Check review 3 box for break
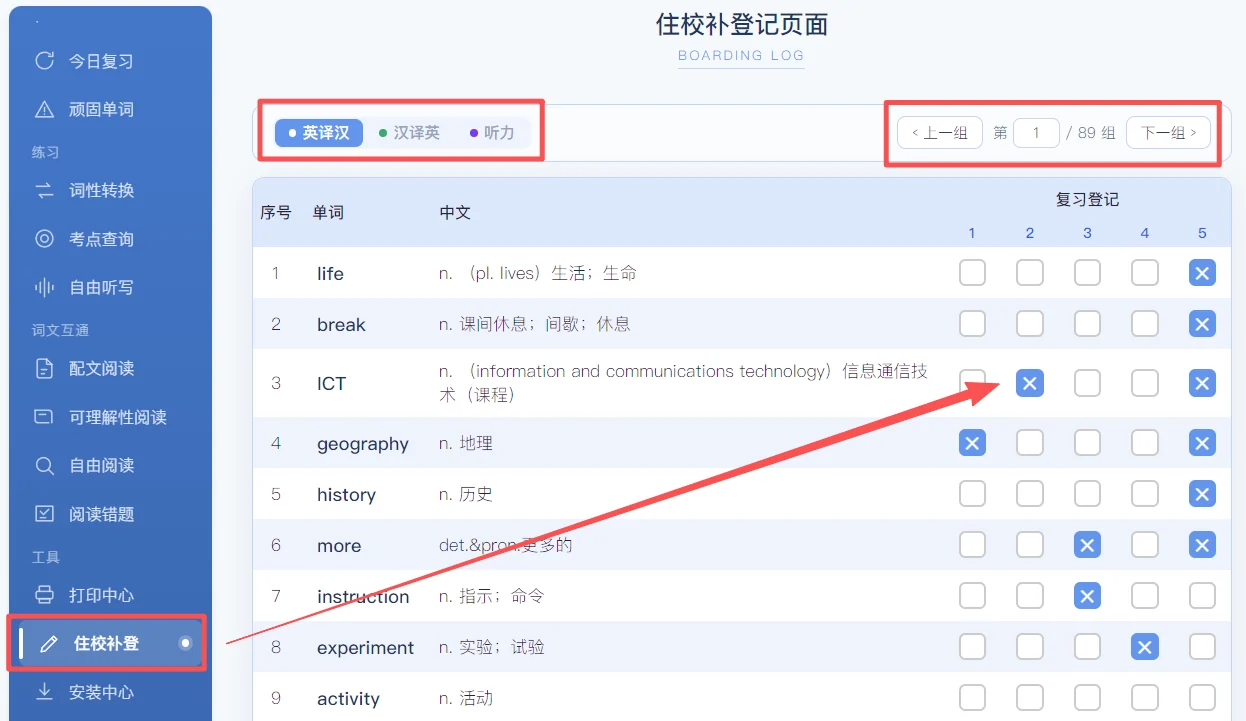1246x721 pixels. pyautogui.click(x=1087, y=323)
